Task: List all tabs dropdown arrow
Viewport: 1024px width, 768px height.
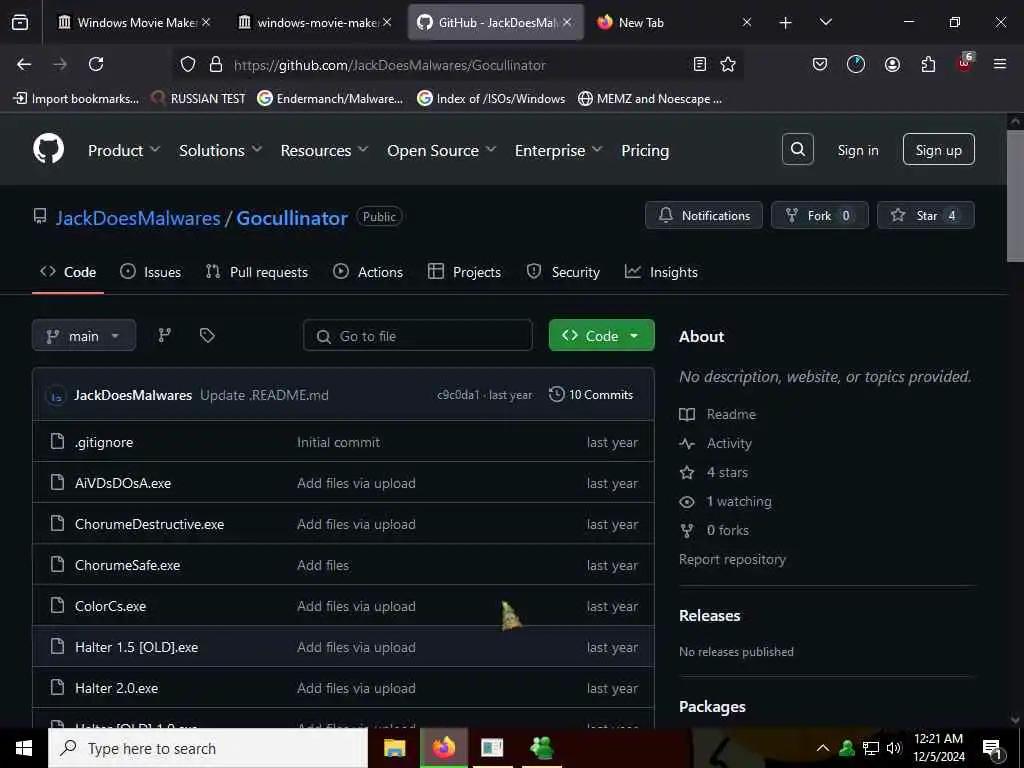Action: [825, 22]
